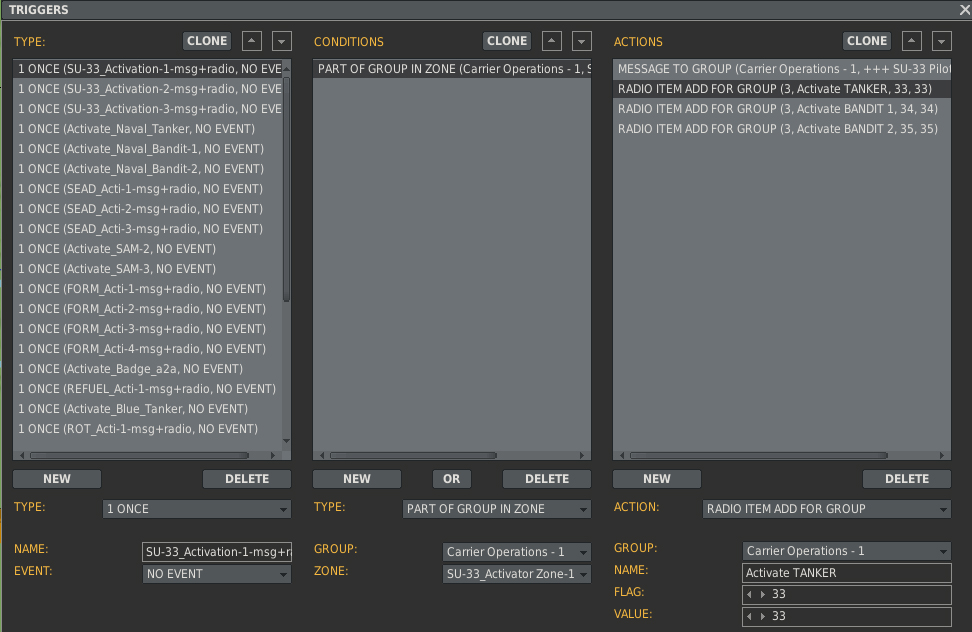The height and width of the screenshot is (632, 972).
Task: Clone the selected condition
Action: pos(507,41)
